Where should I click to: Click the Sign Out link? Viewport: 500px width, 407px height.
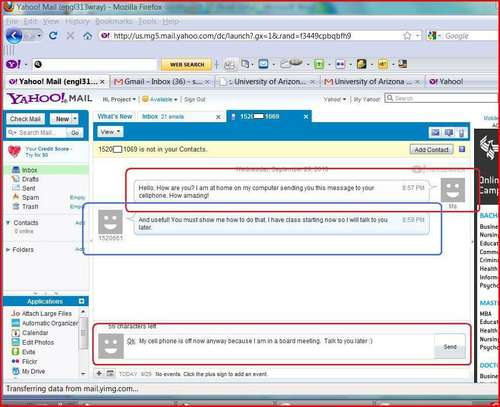coord(195,99)
